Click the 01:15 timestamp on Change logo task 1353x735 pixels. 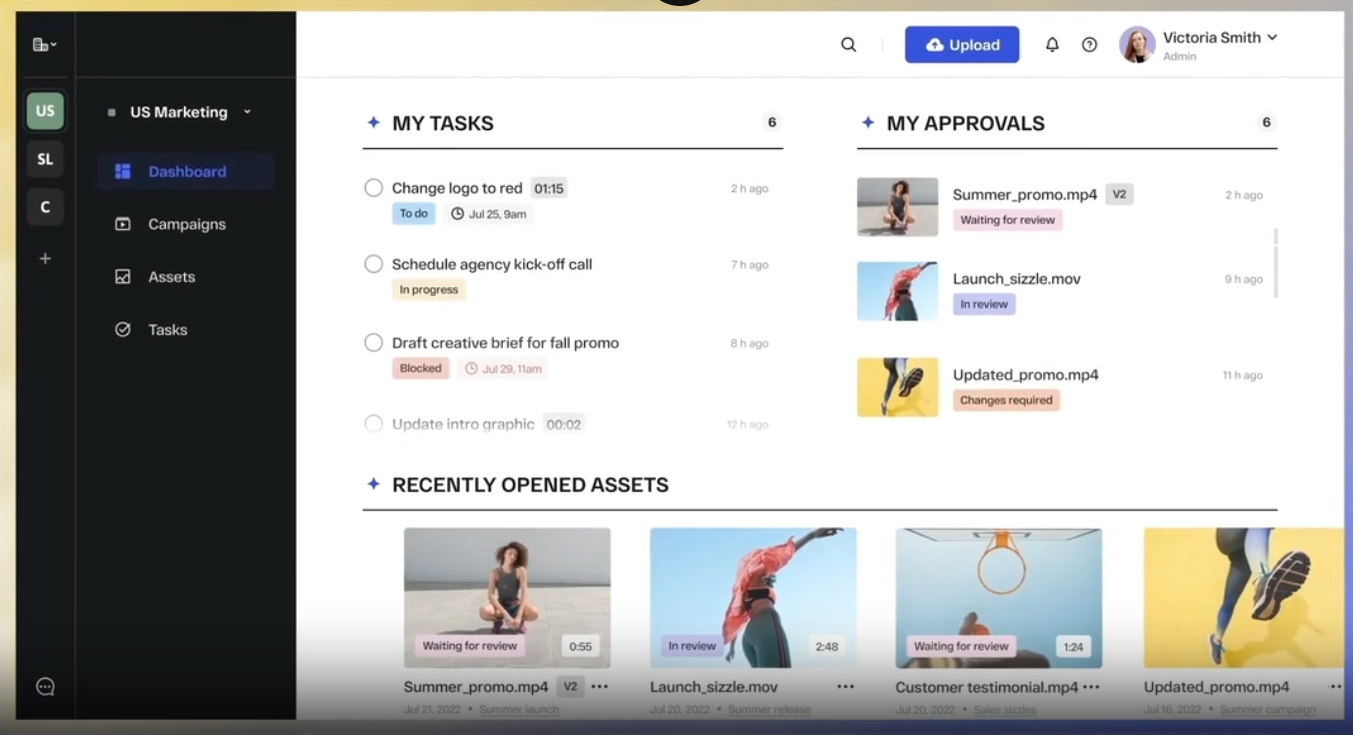pos(549,188)
